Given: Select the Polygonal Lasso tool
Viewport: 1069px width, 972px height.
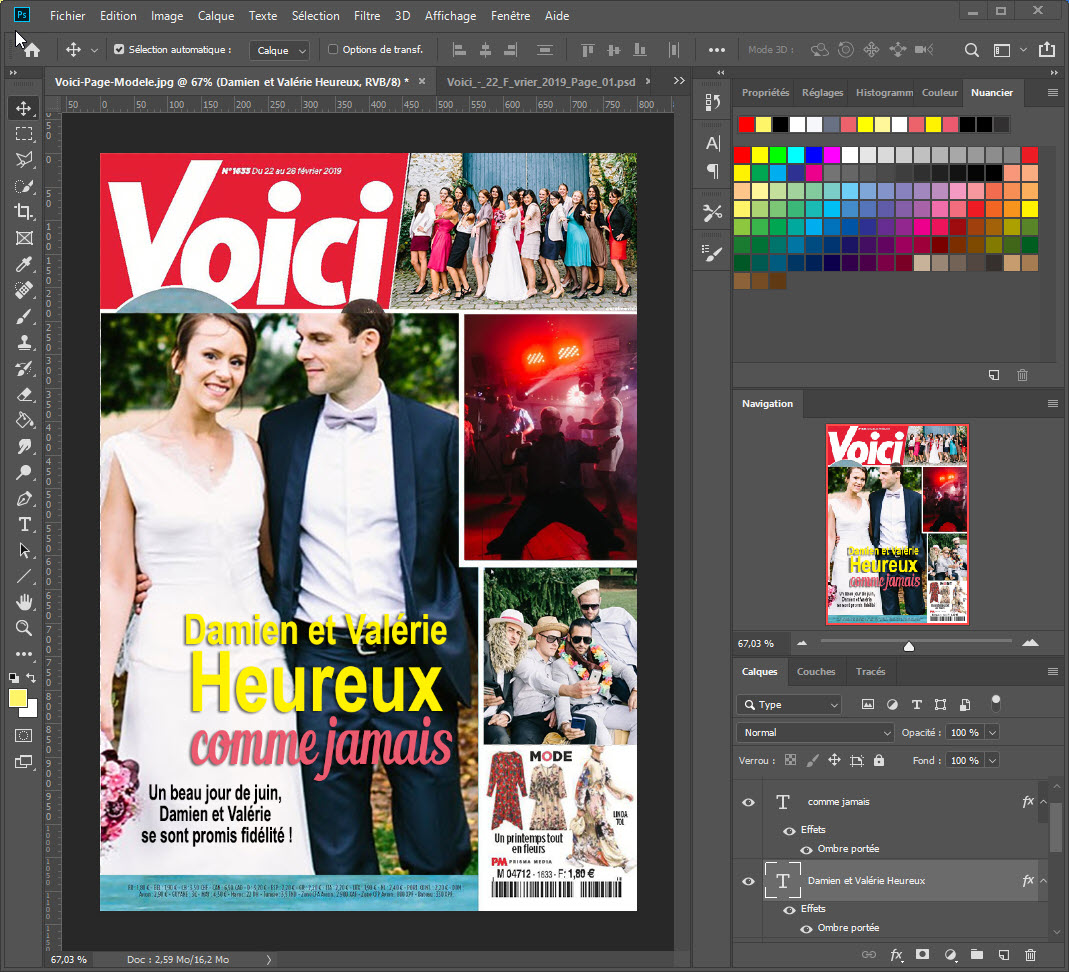Looking at the screenshot, I should (24, 160).
